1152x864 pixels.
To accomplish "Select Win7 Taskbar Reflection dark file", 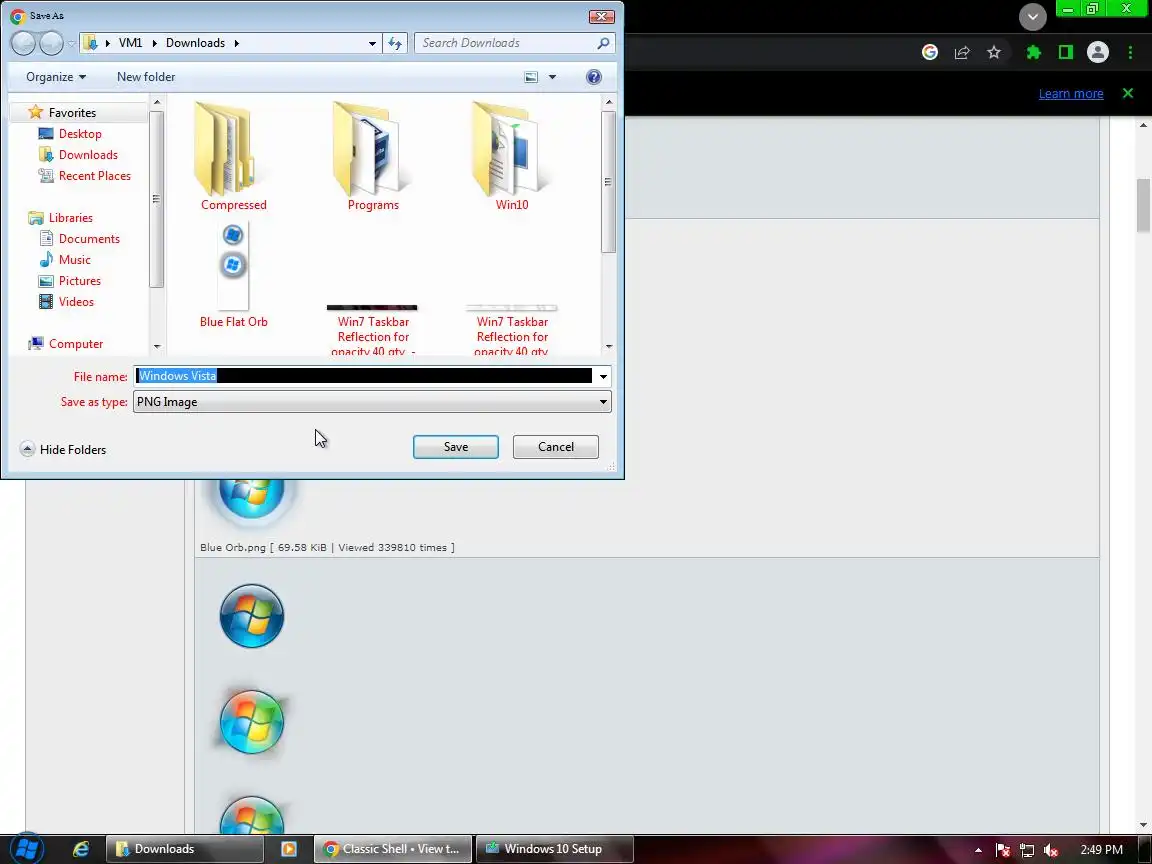I will pyautogui.click(x=372, y=329).
